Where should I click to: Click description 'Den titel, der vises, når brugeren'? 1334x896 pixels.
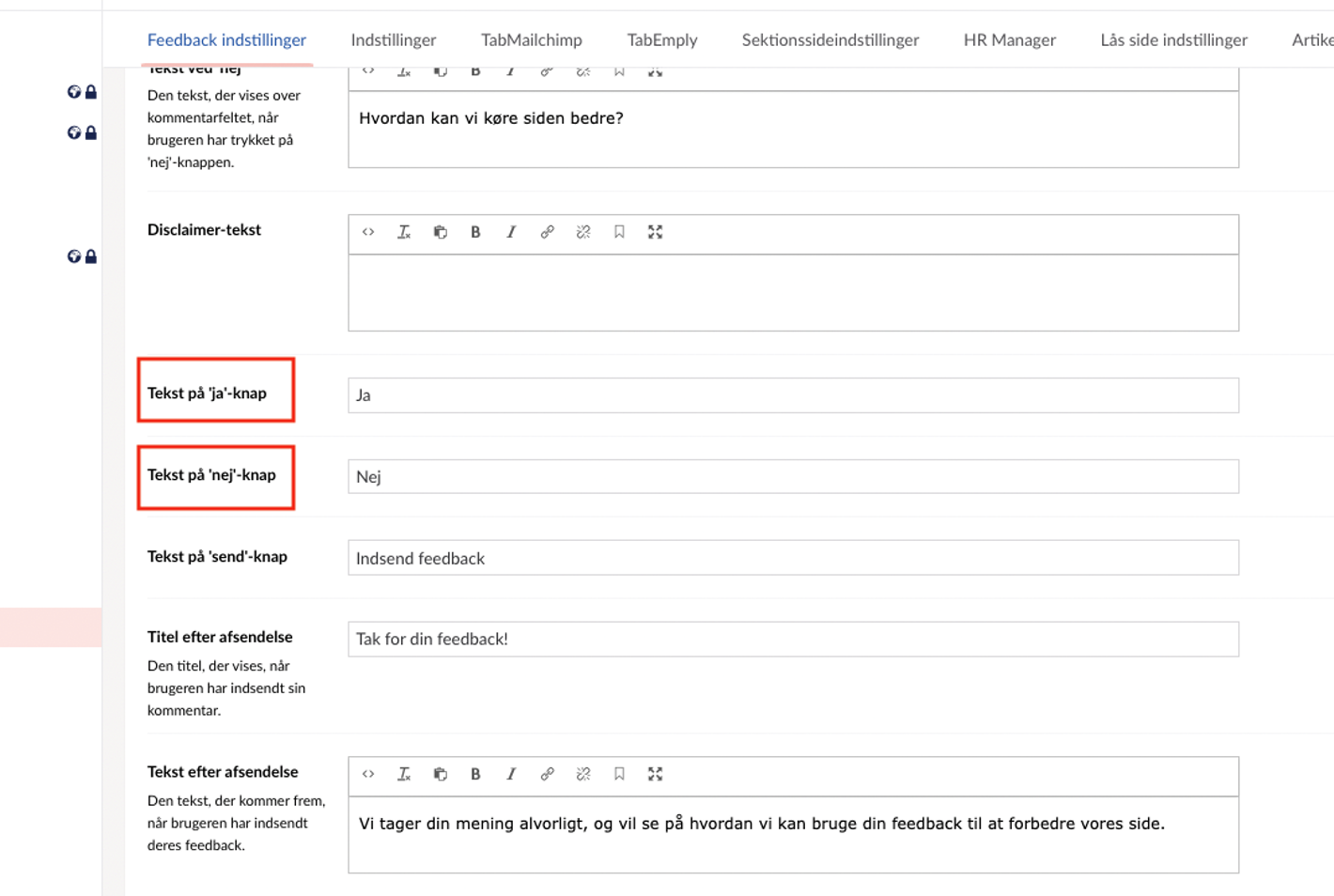point(226,688)
